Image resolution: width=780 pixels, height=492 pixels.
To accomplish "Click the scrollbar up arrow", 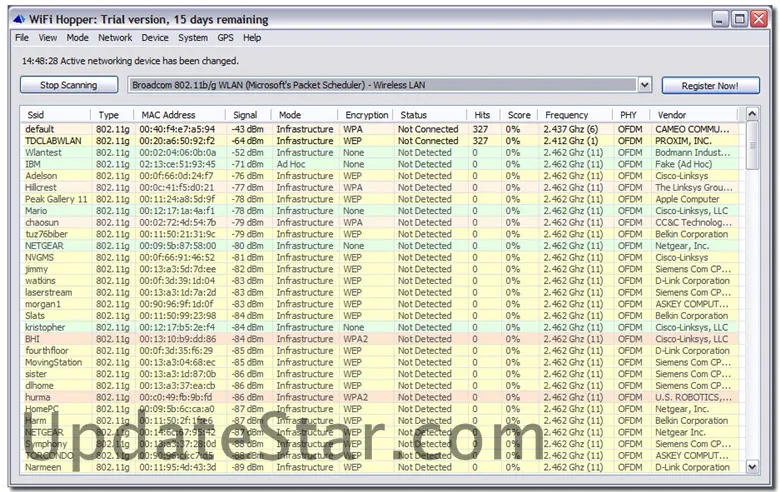I will [x=752, y=114].
